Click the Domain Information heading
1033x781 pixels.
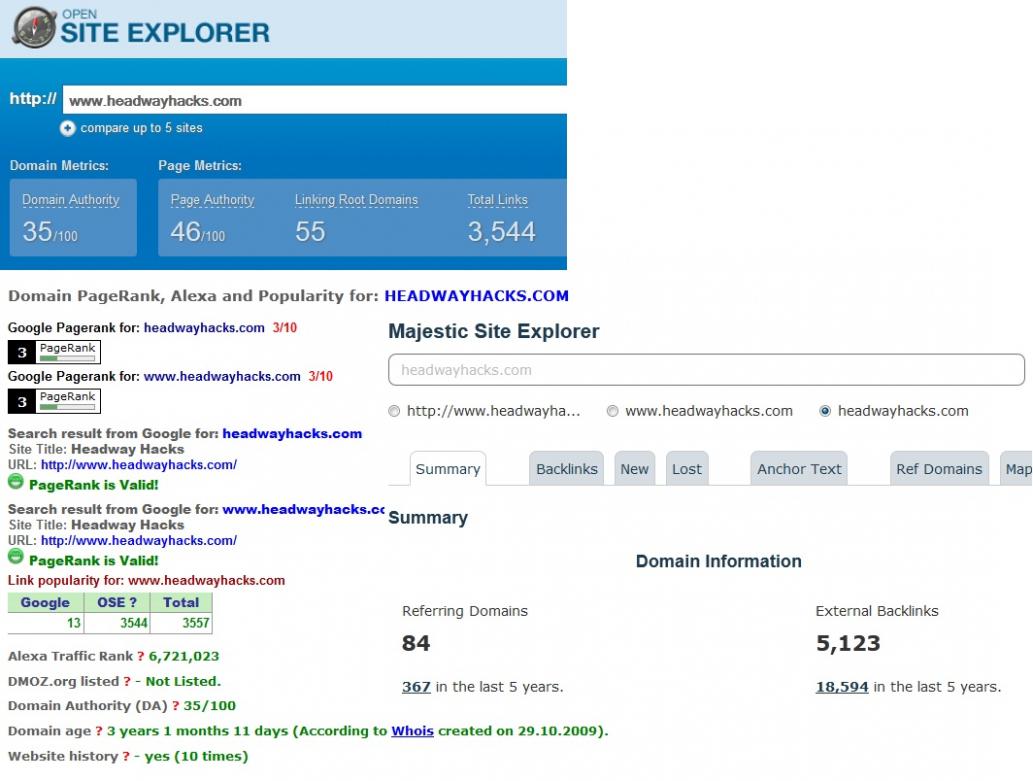click(x=719, y=562)
